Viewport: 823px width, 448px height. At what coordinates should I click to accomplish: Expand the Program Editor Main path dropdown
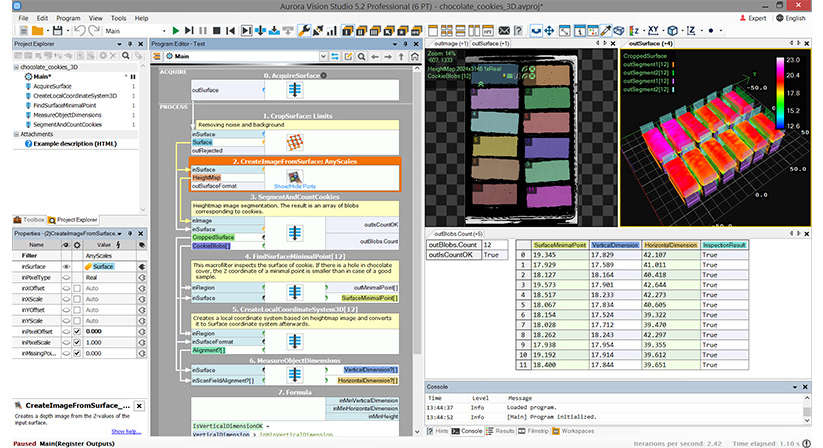(x=323, y=56)
